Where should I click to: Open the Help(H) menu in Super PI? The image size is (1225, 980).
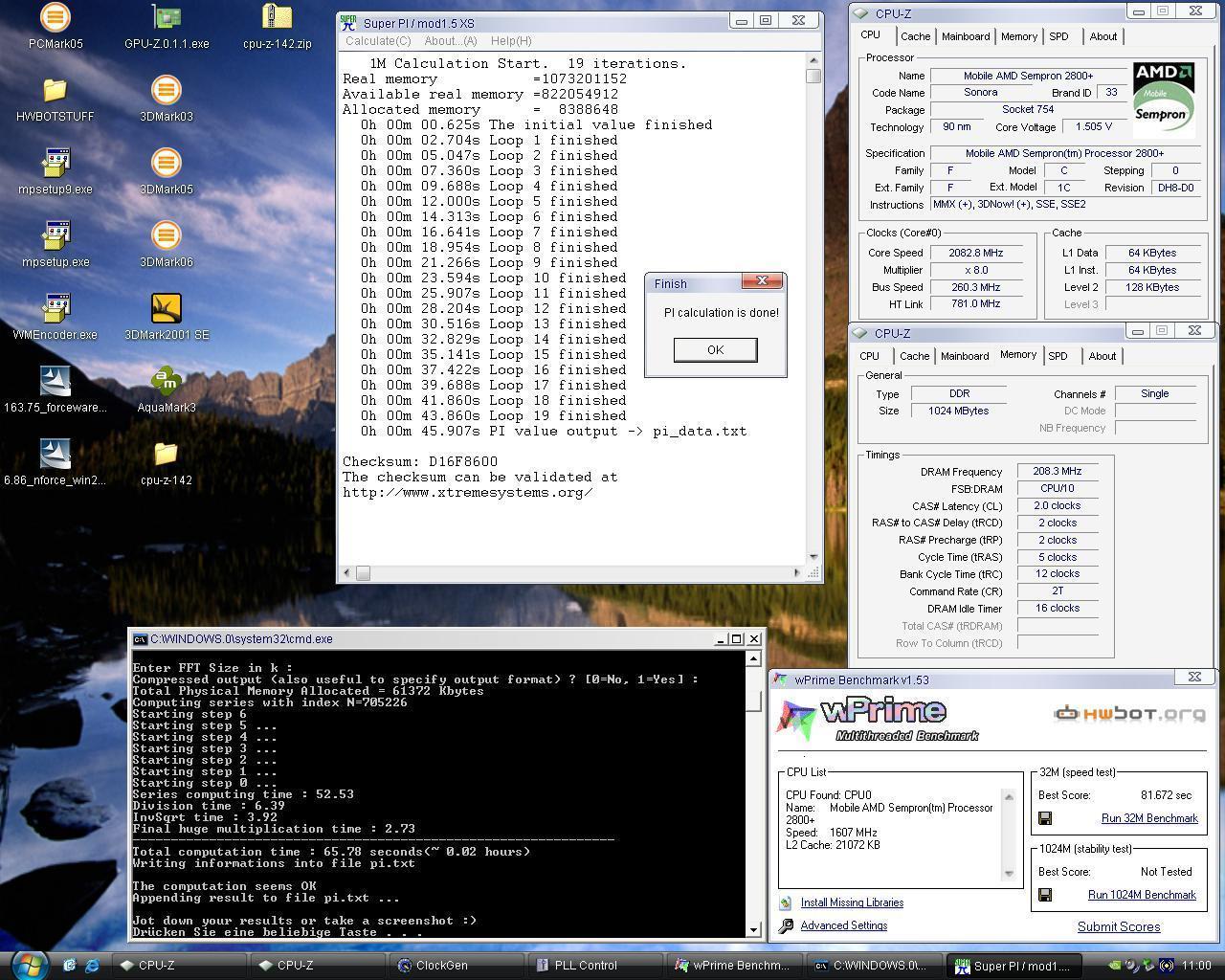tap(510, 41)
